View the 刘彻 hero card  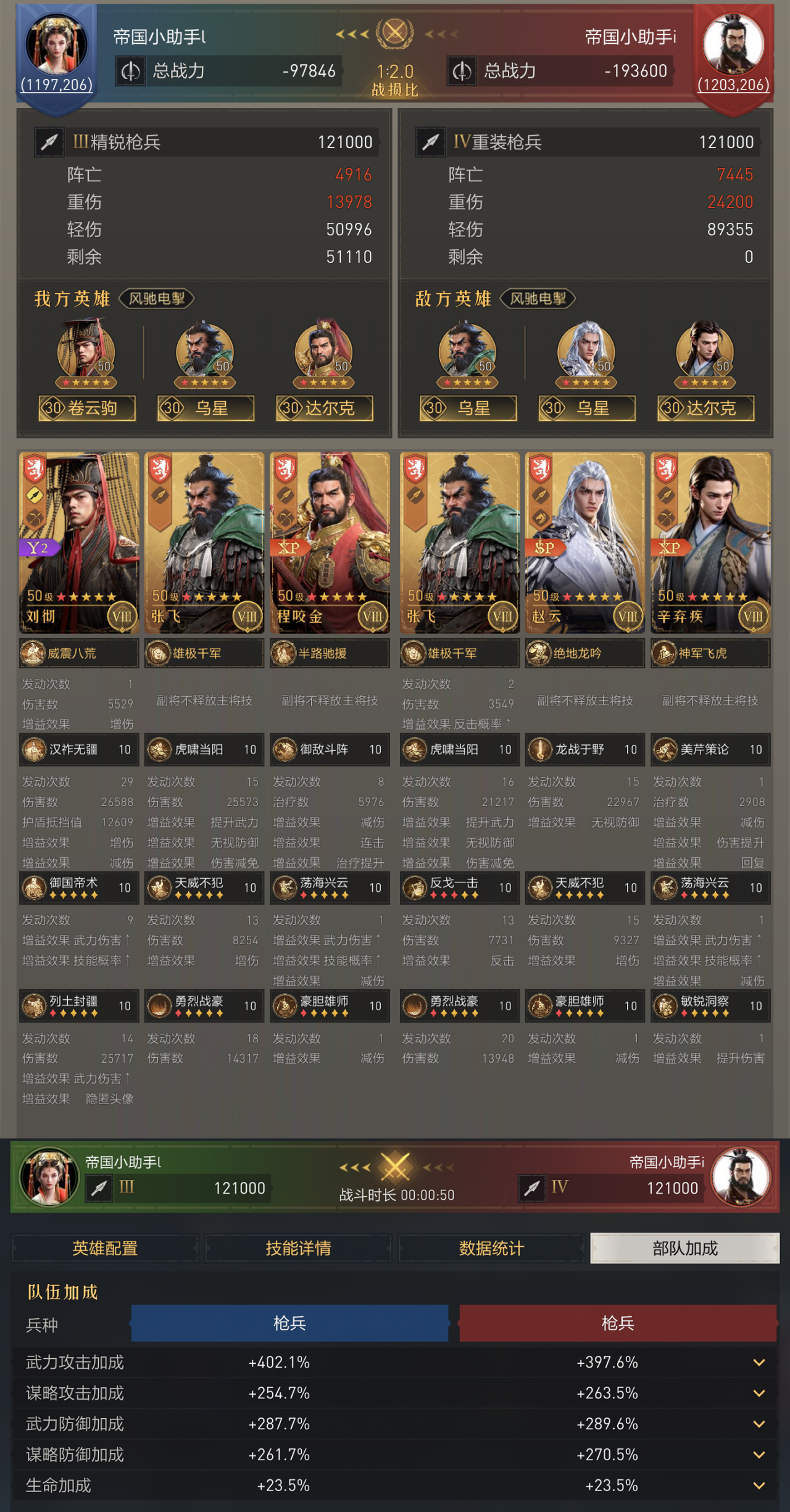coord(79,542)
